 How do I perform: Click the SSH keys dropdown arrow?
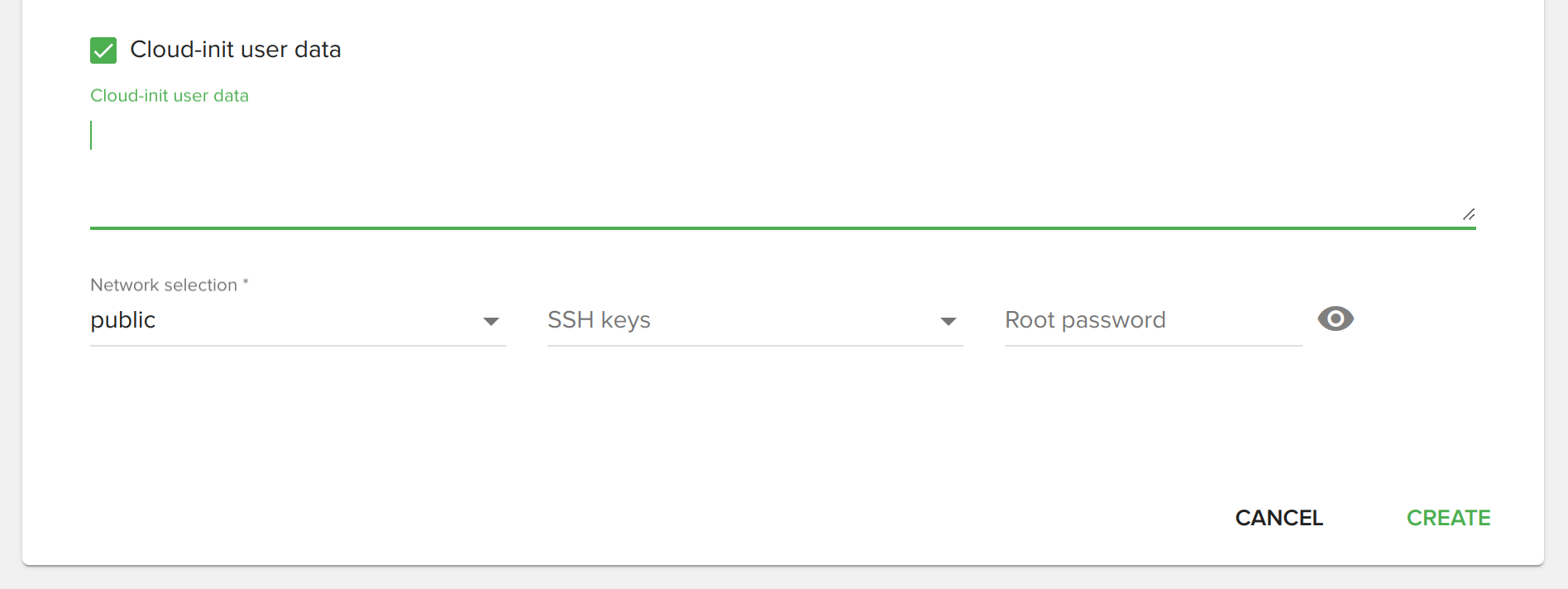coord(949,321)
